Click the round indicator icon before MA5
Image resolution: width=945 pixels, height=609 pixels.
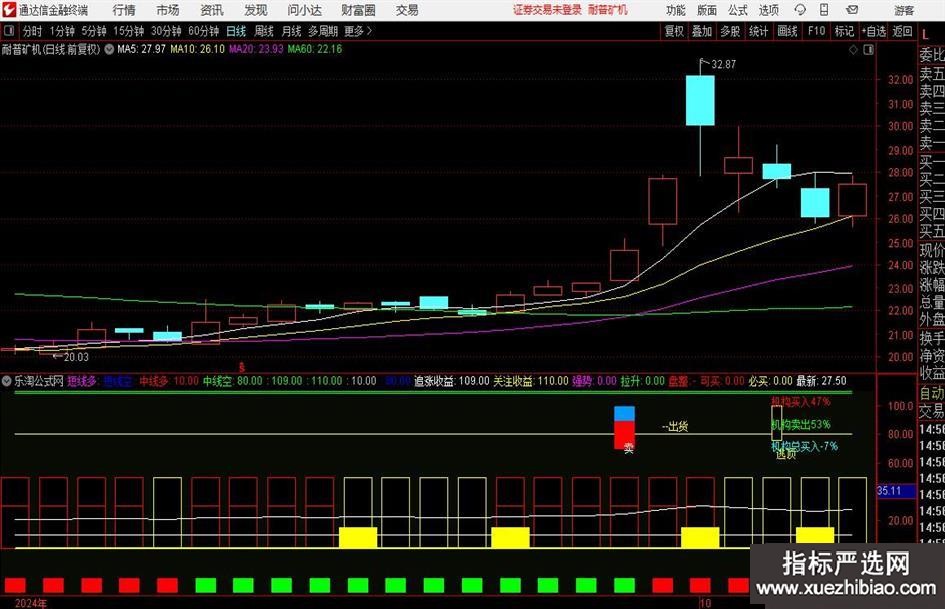pyautogui.click(x=108, y=49)
